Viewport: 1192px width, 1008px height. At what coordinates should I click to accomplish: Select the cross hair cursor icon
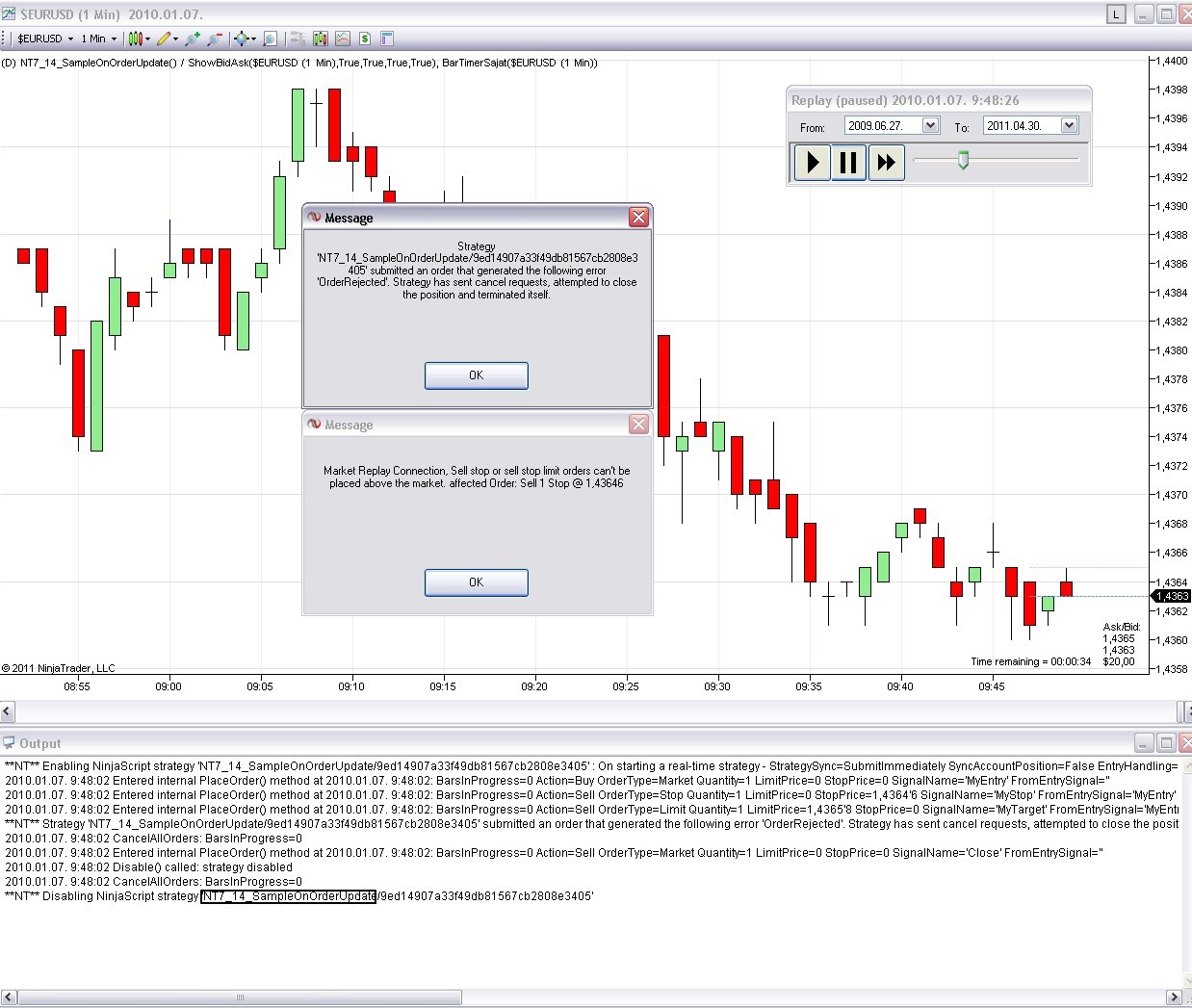pyautogui.click(x=241, y=39)
